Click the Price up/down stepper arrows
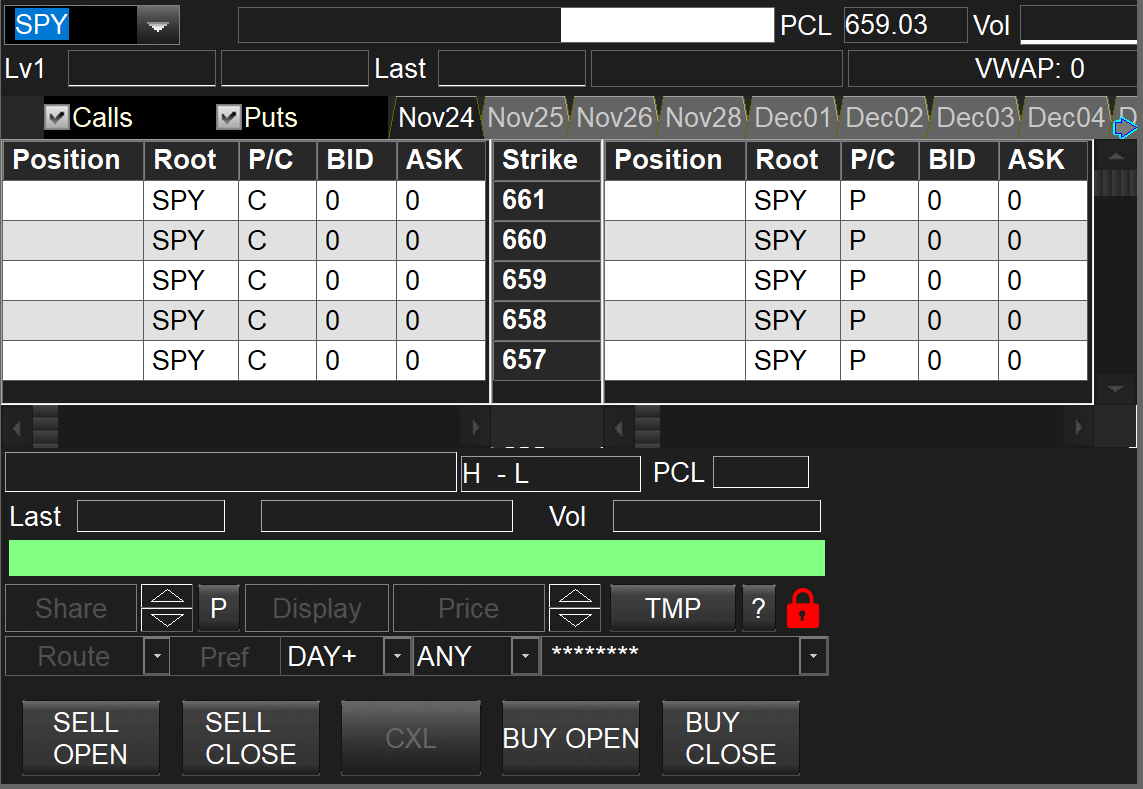Screen dimensions: 1143x789 pyautogui.click(x=575, y=608)
